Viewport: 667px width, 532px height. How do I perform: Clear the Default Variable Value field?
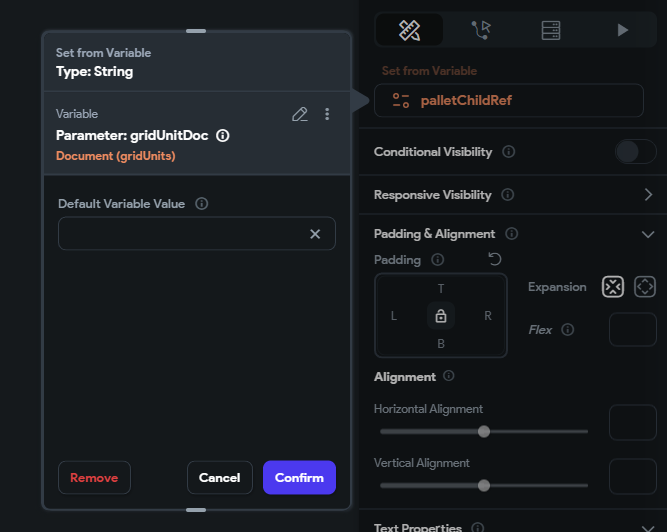[x=315, y=234]
